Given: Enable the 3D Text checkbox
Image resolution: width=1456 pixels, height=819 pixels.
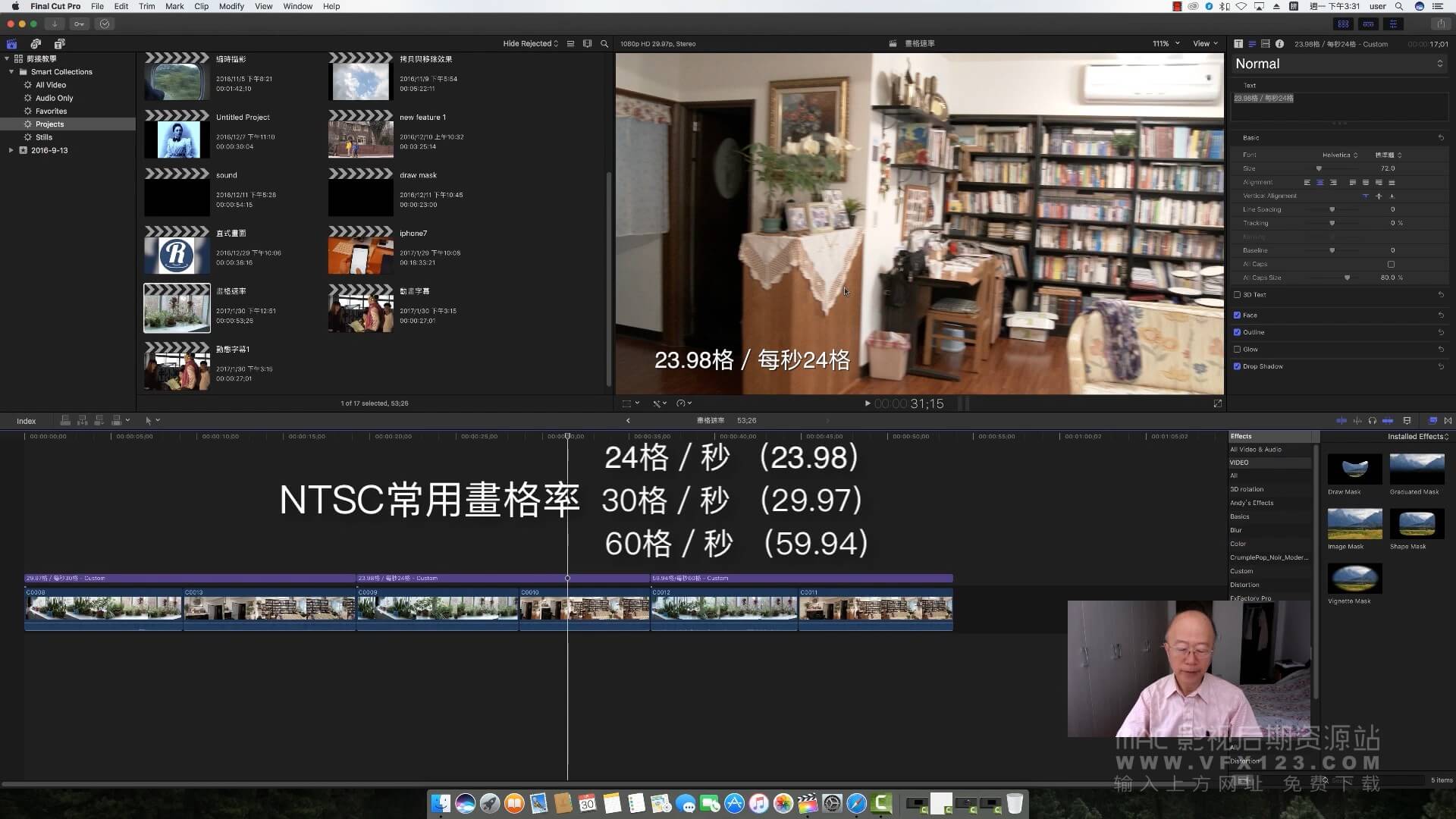Looking at the screenshot, I should [1237, 295].
